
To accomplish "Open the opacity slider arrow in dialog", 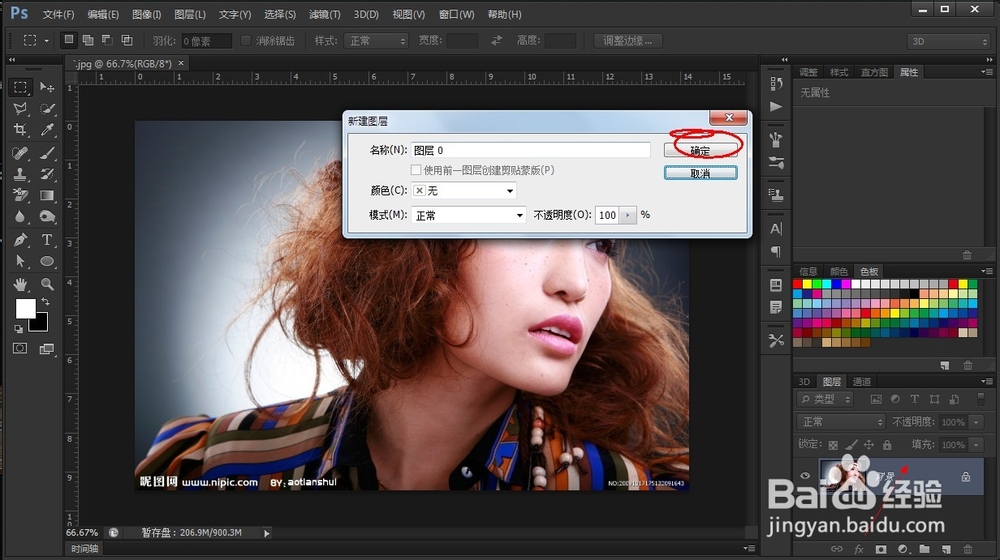I will [628, 215].
